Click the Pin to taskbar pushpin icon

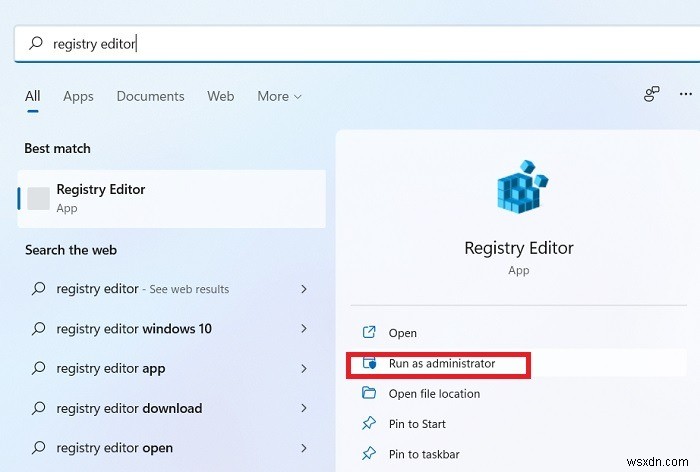(x=369, y=454)
